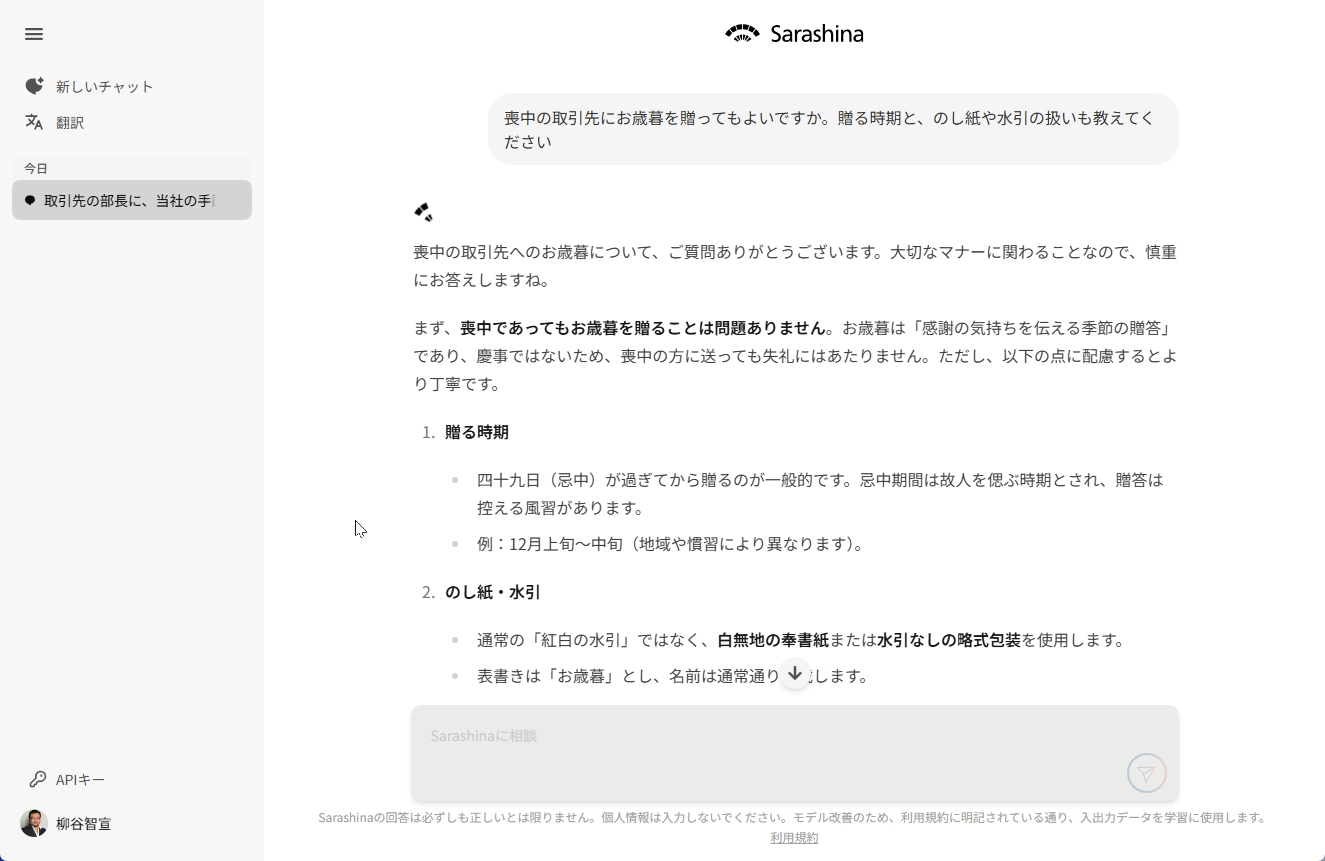The image size is (1325, 861).
Task: Click the bold sentence 喪中であってもお歳暮を贈ることは問題ありません
Action: click(644, 328)
